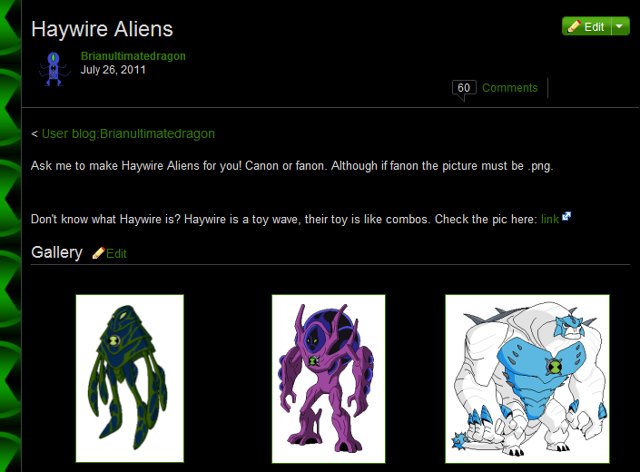
Task: Expand the dropdown arrow beside Edit
Action: coord(620,27)
